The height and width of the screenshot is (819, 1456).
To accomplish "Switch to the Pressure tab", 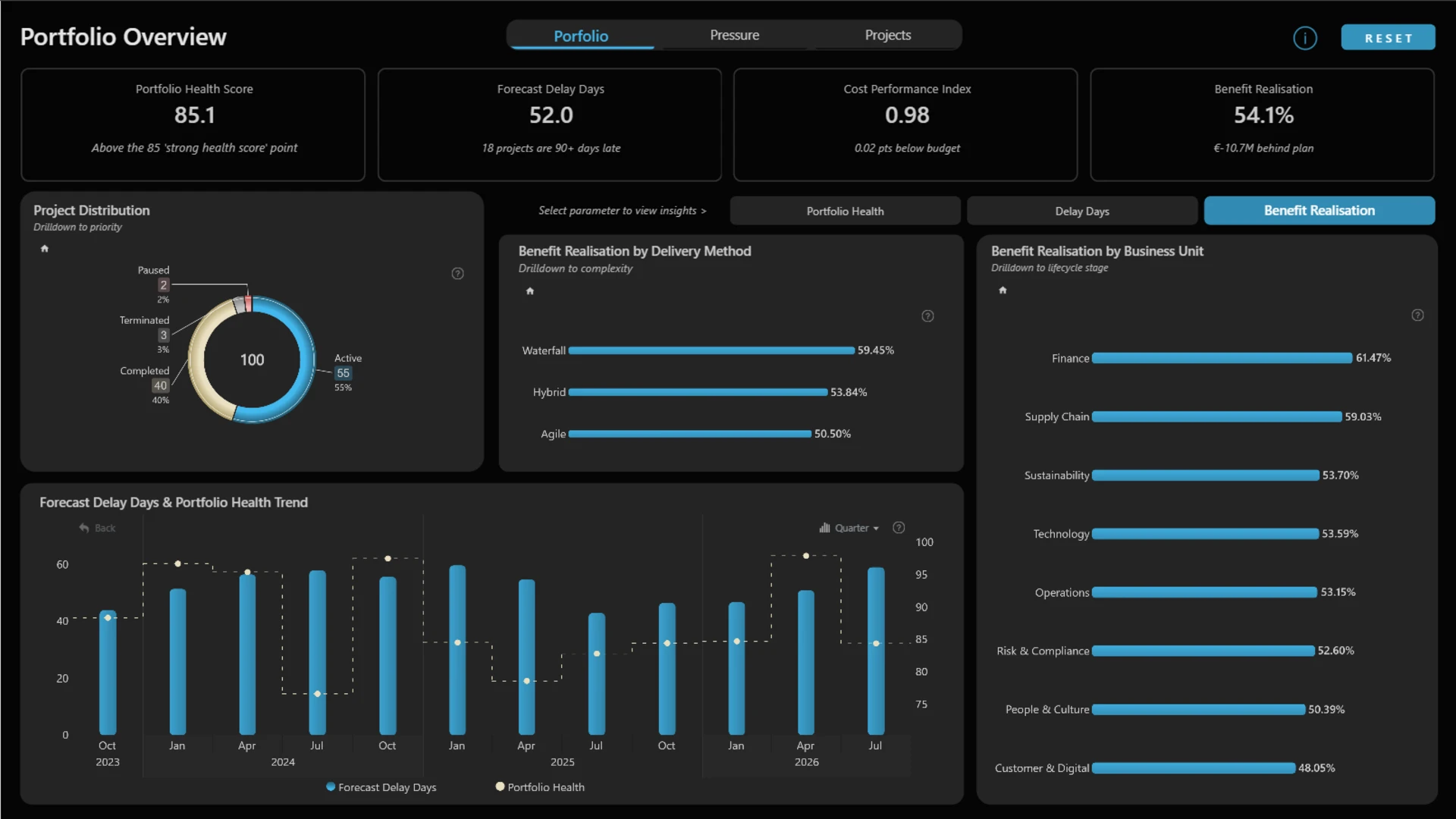I will (734, 36).
